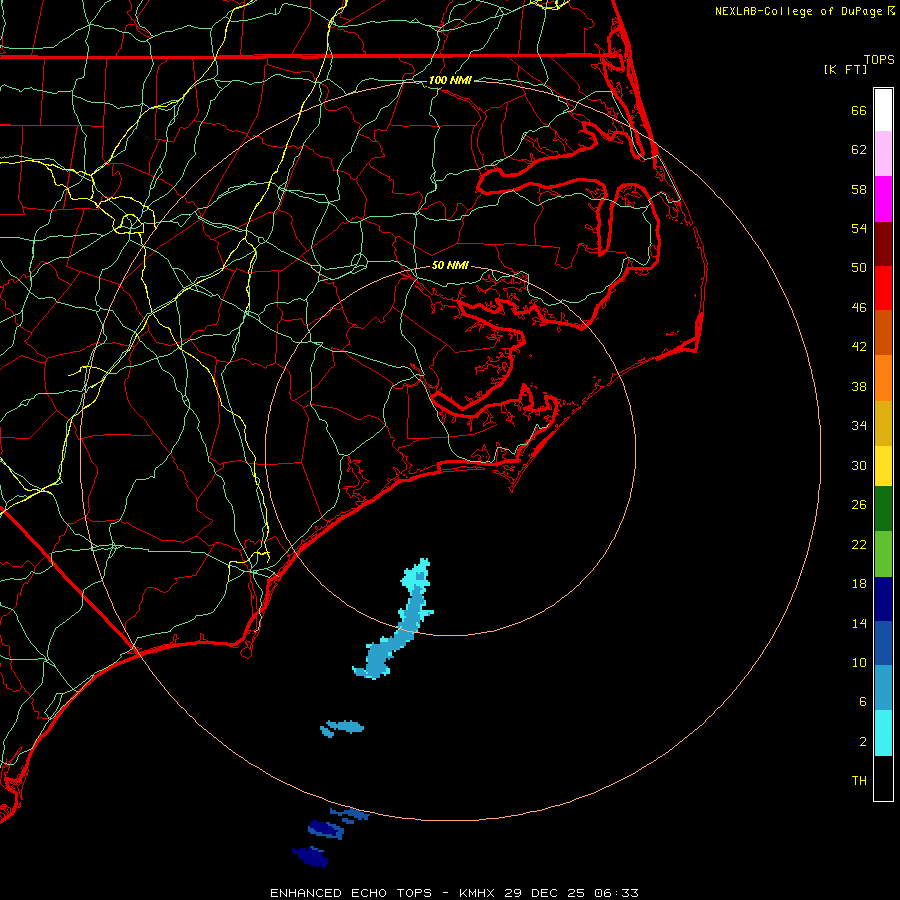Click the dark orange swatch near 42

pyautogui.click(x=883, y=333)
